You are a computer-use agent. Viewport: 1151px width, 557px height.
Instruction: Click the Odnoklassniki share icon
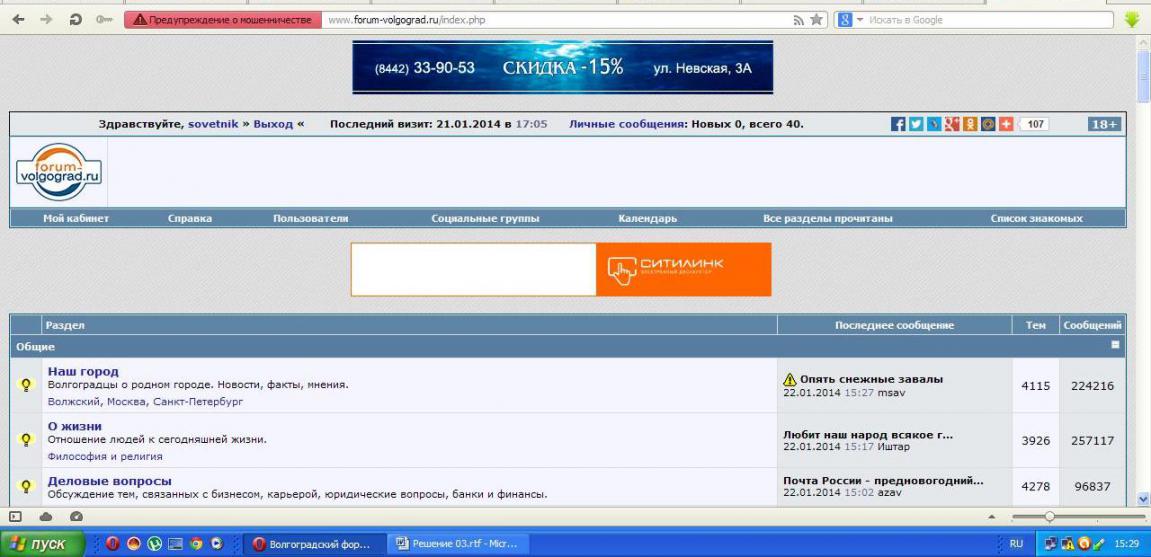point(970,124)
